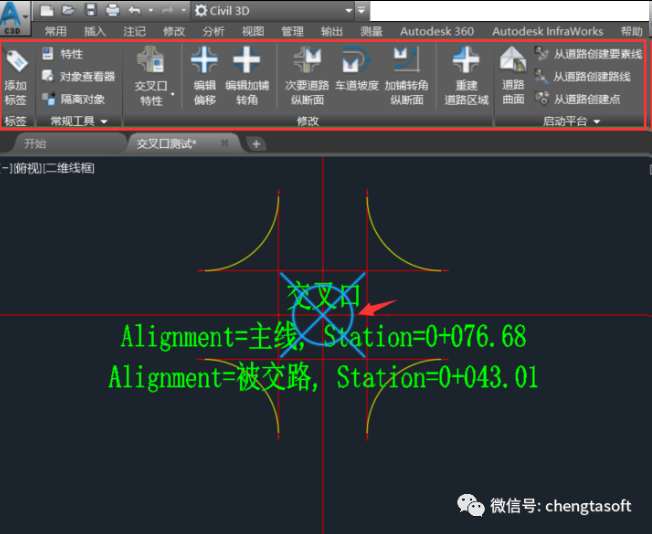
Task: Click the 对象查看器 tool
Action: pyautogui.click(x=78, y=76)
